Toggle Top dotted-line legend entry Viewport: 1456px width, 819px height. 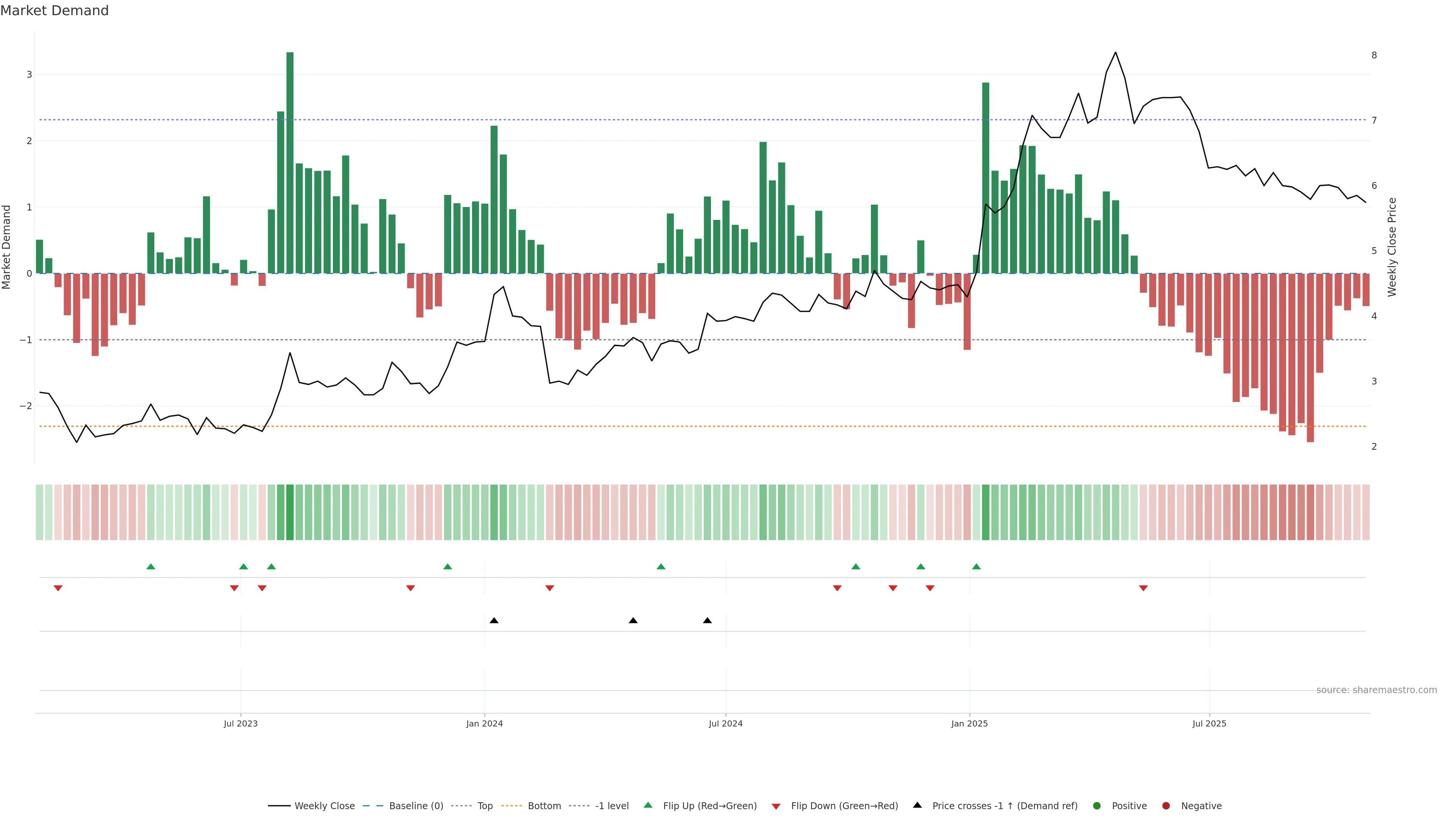(x=485, y=805)
